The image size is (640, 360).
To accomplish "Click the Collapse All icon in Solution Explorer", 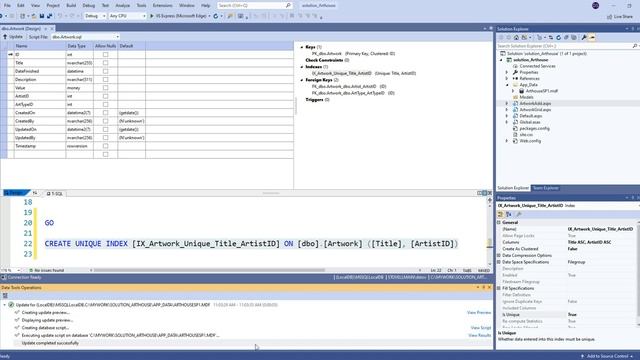I will [x=566, y=38].
